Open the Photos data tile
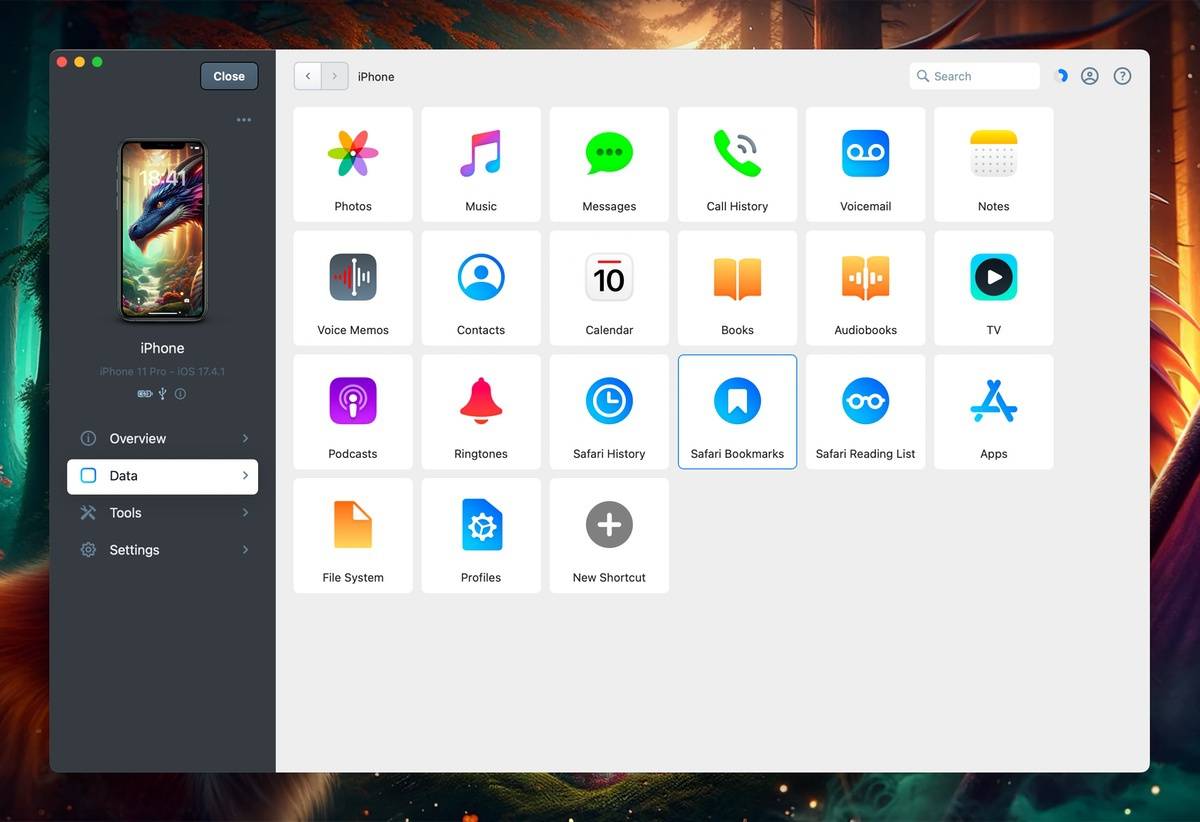 [x=353, y=164]
